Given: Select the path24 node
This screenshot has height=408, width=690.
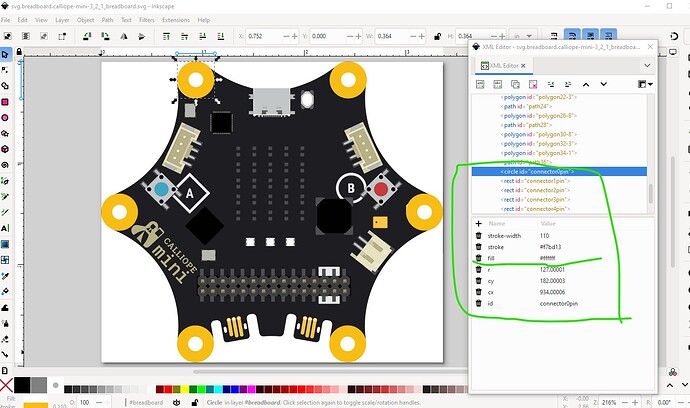Looking at the screenshot, I should (525, 106).
